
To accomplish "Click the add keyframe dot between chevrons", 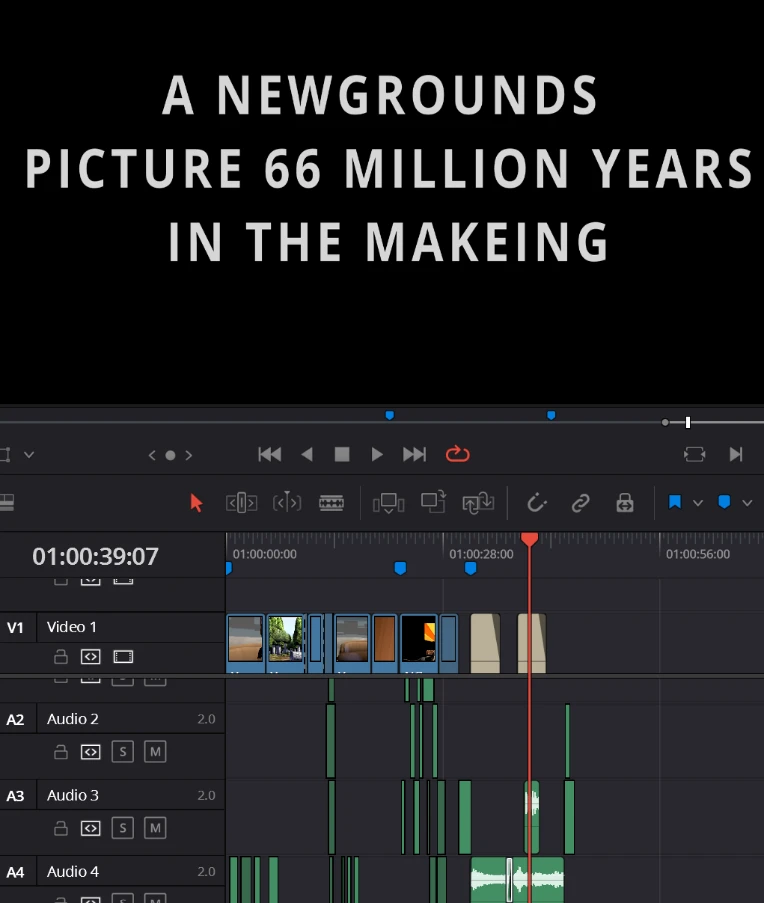I will (170, 455).
